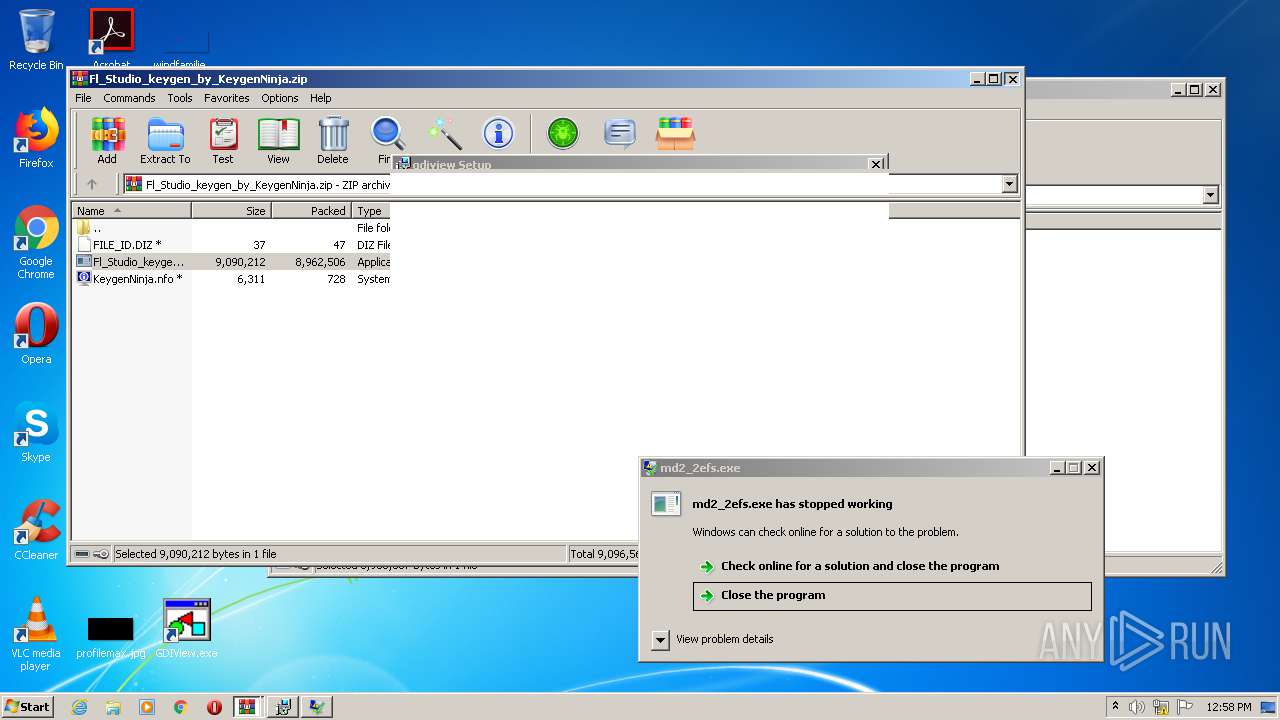Open Chrome from the taskbar

181,707
